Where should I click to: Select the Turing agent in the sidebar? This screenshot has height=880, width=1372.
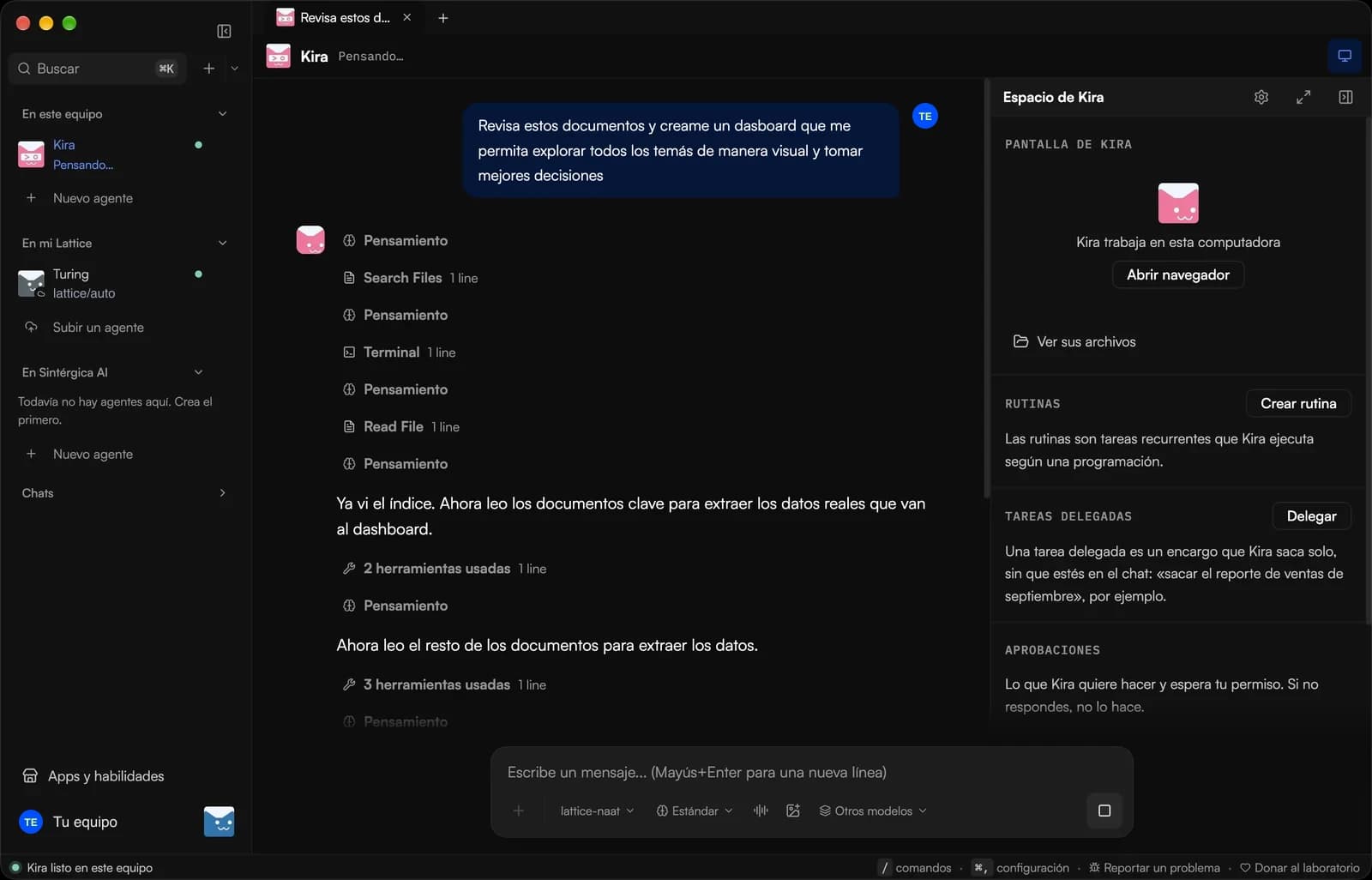click(125, 283)
